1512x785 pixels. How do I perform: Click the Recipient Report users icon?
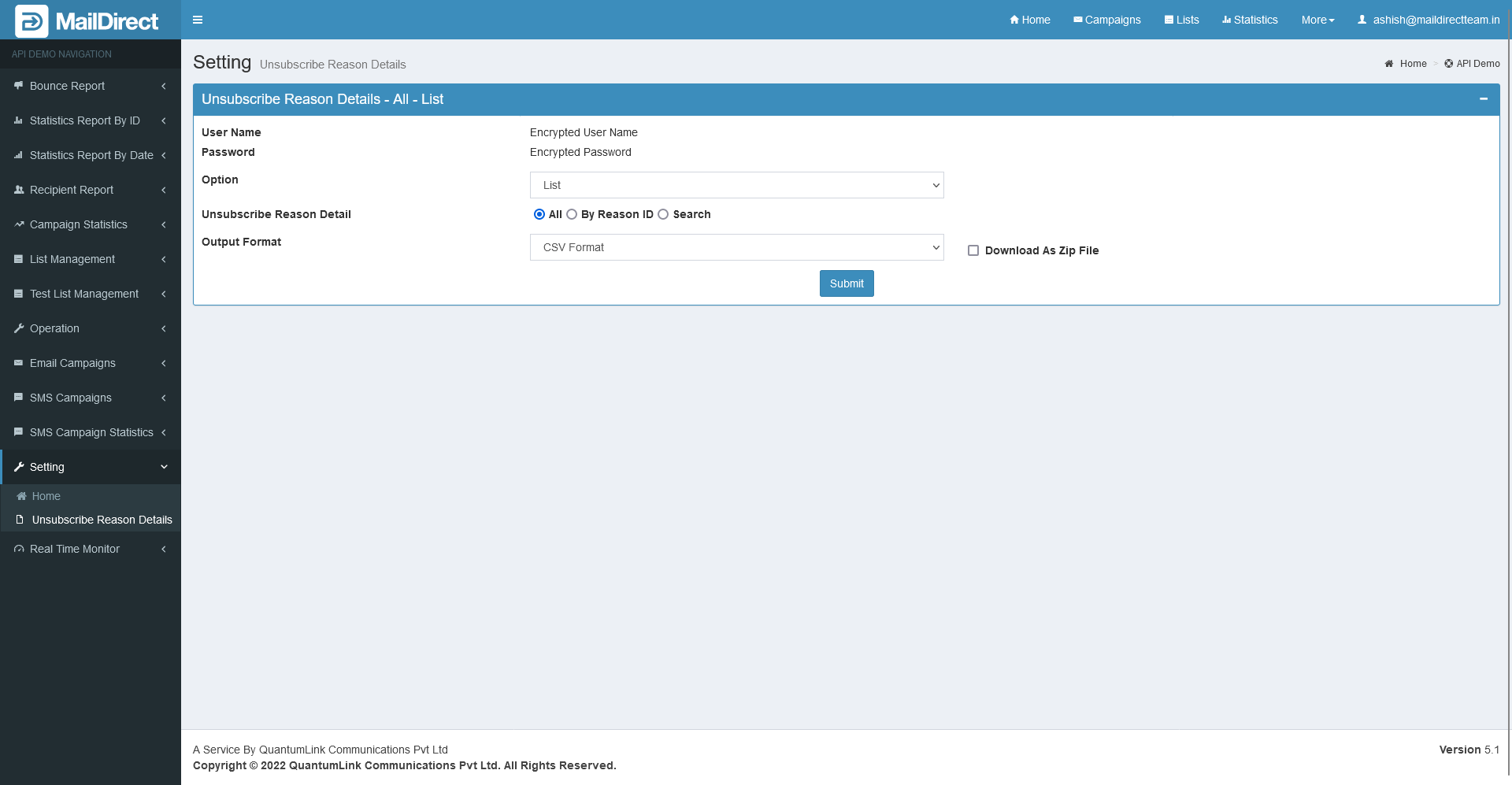pyautogui.click(x=19, y=190)
